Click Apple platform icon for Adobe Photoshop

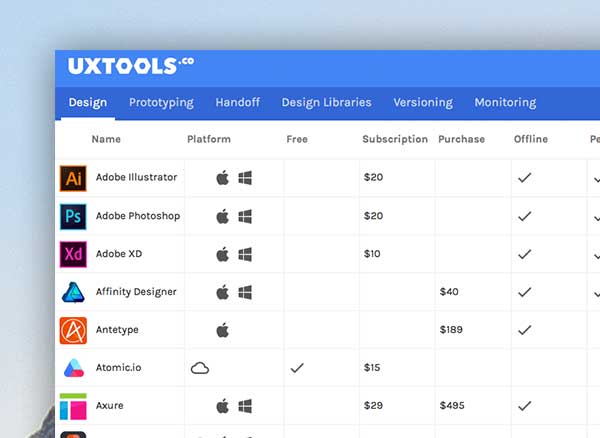[222, 216]
